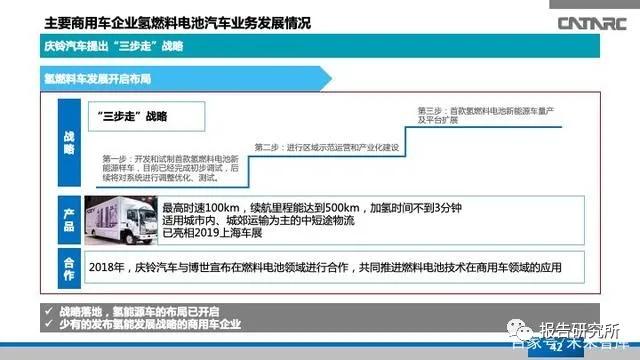This screenshot has width=640, height=360.
Task: Click the second checkmark bullet 少有的发布
Action: coord(143,324)
